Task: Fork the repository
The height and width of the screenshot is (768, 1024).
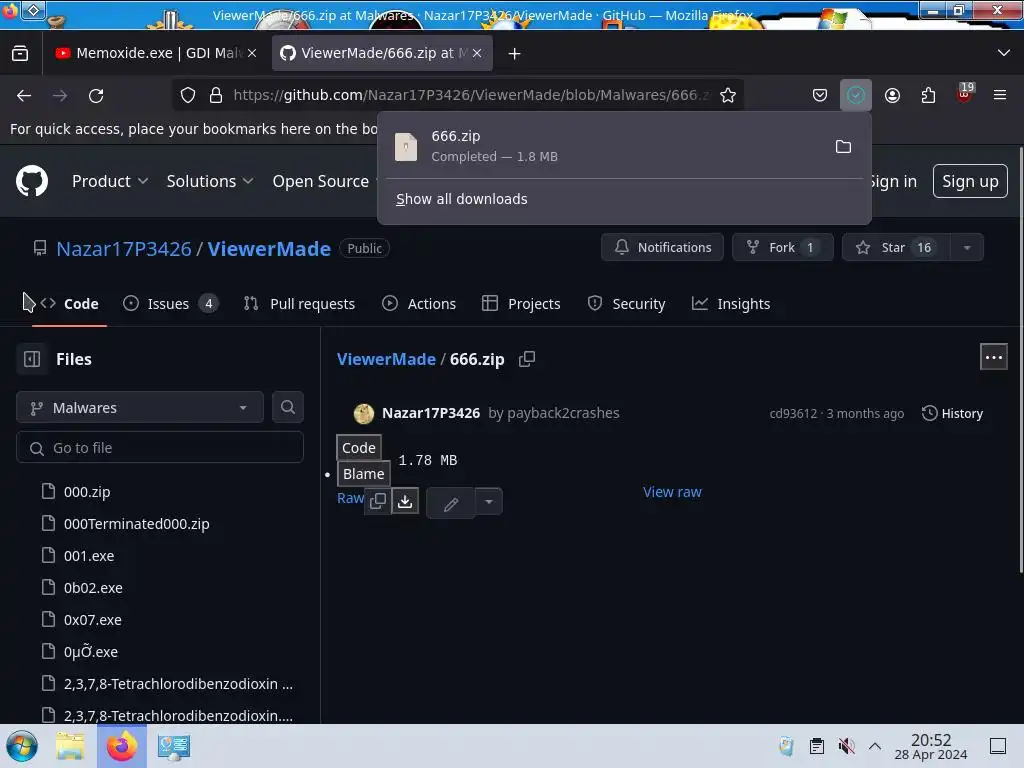Action: [x=782, y=248]
